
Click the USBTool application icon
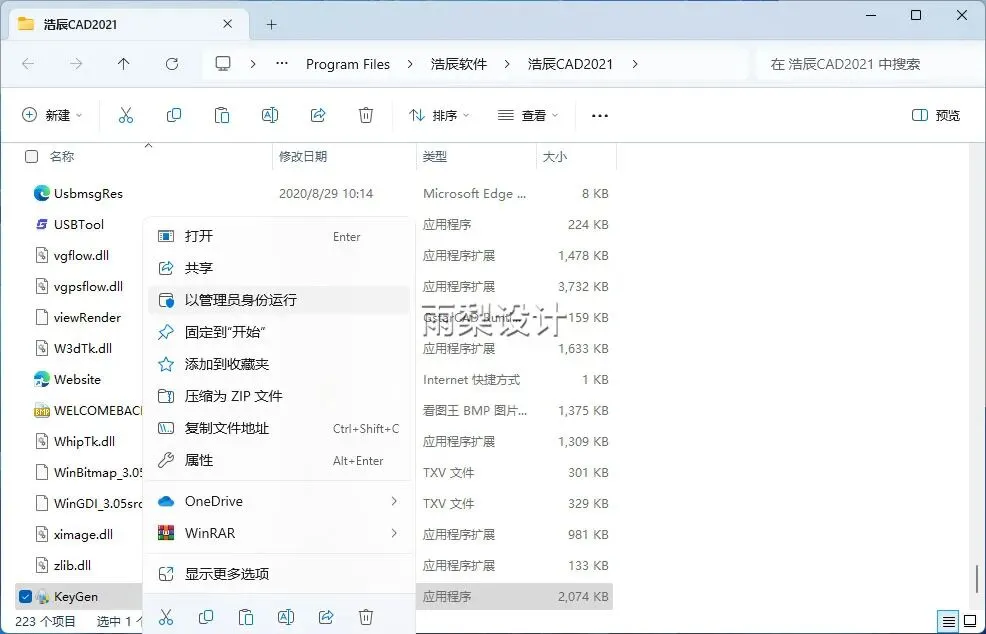coord(42,225)
